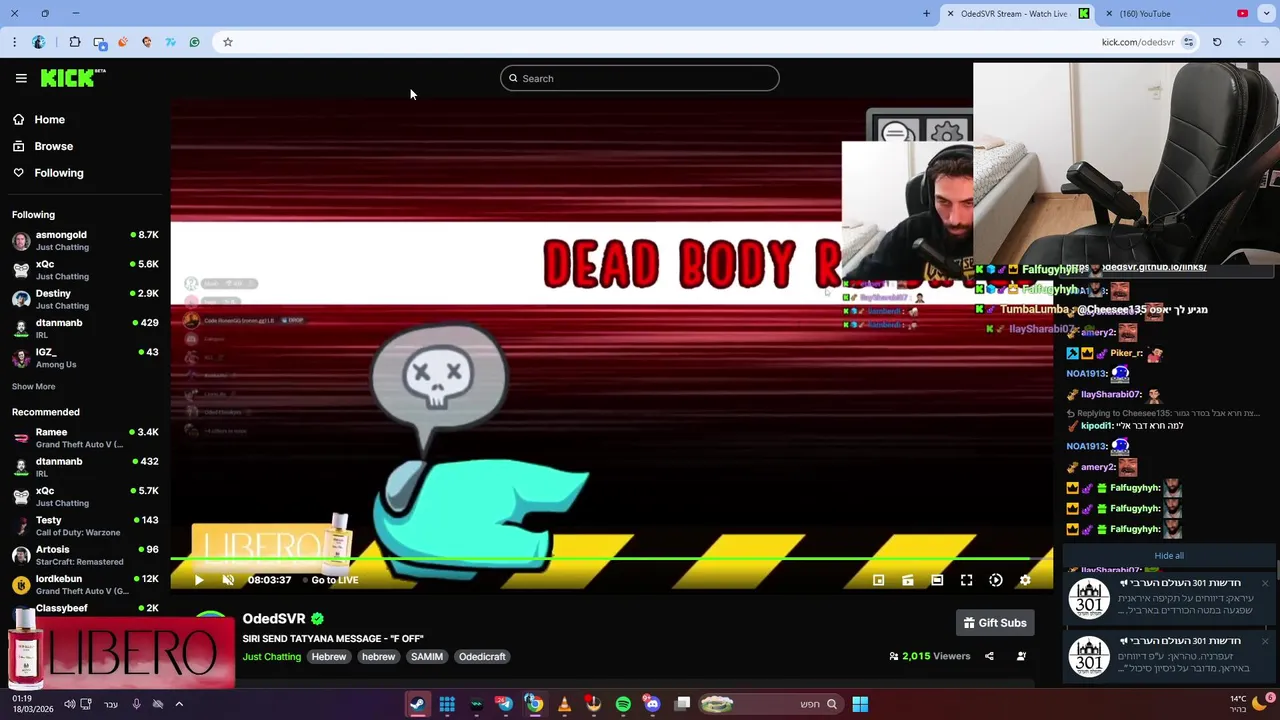Enter fullscreen on the video player
Image resolution: width=1280 pixels, height=720 pixels.
pos(967,580)
